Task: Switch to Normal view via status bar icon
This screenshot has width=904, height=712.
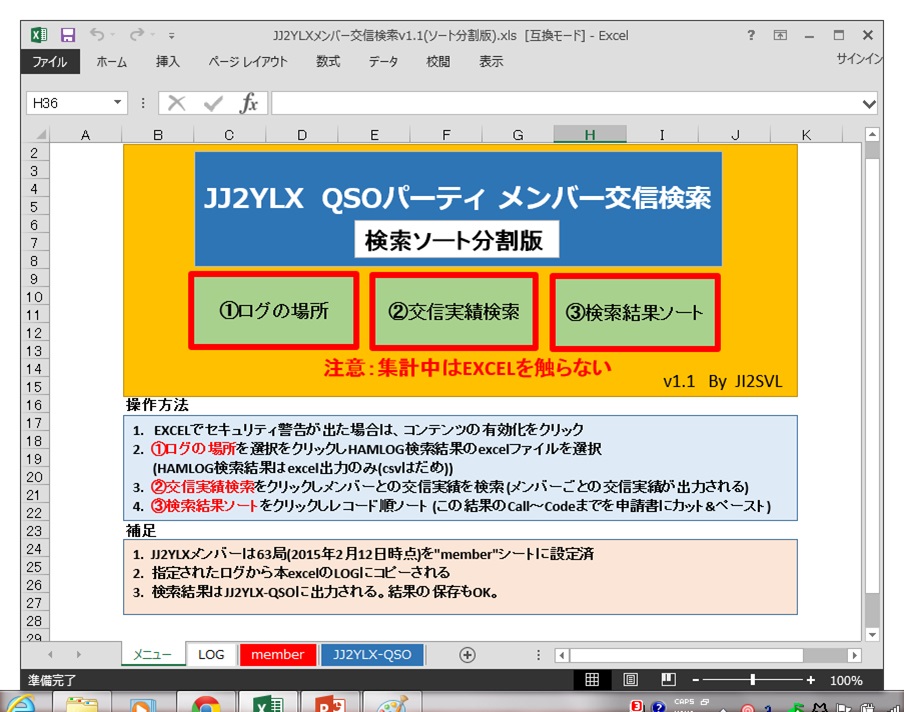Action: [593, 680]
